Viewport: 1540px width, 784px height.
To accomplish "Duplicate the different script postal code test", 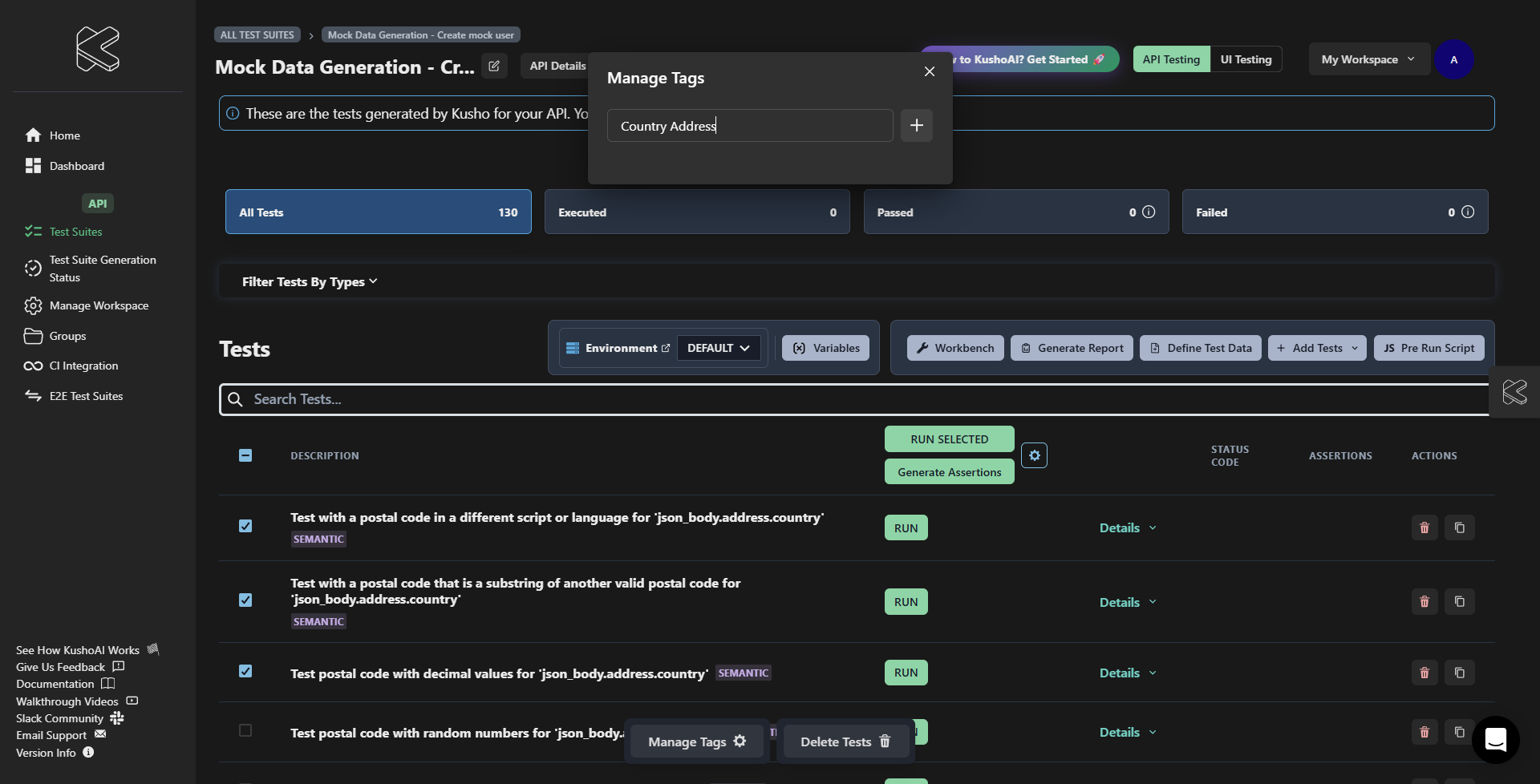I will tap(1460, 527).
